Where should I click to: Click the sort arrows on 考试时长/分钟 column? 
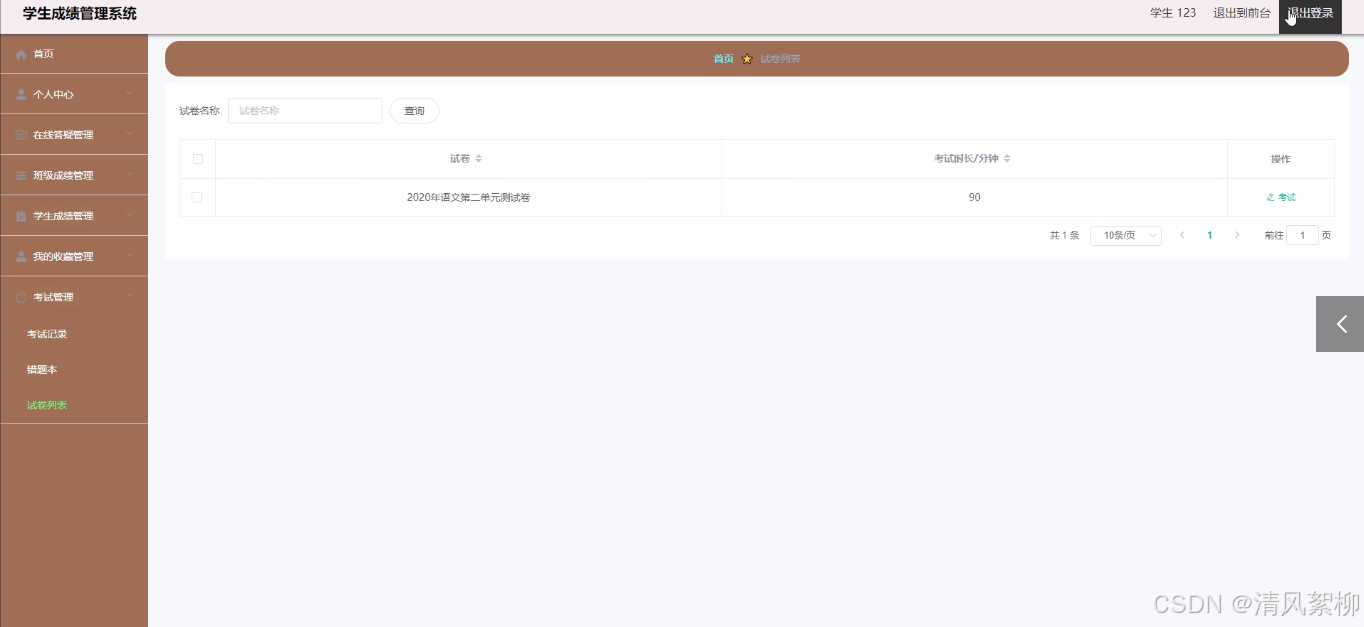pos(1007,159)
